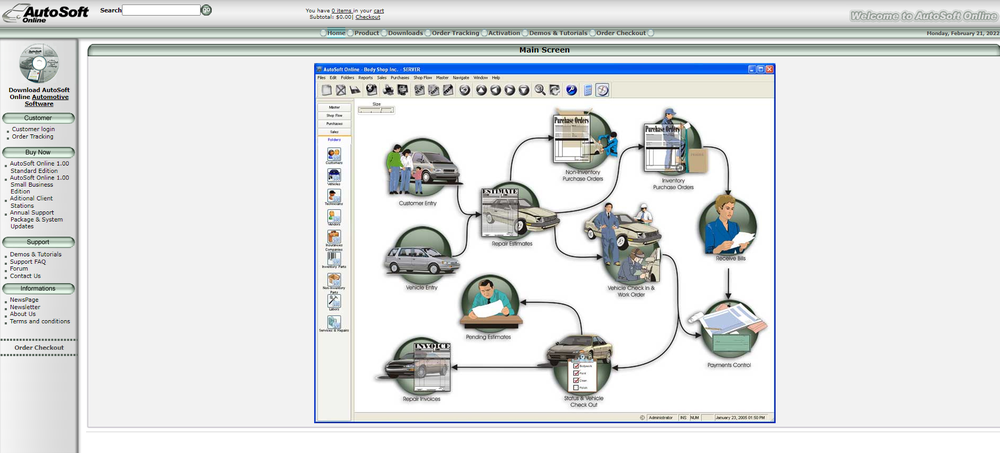Open the '0 items' cart link

coord(342,11)
